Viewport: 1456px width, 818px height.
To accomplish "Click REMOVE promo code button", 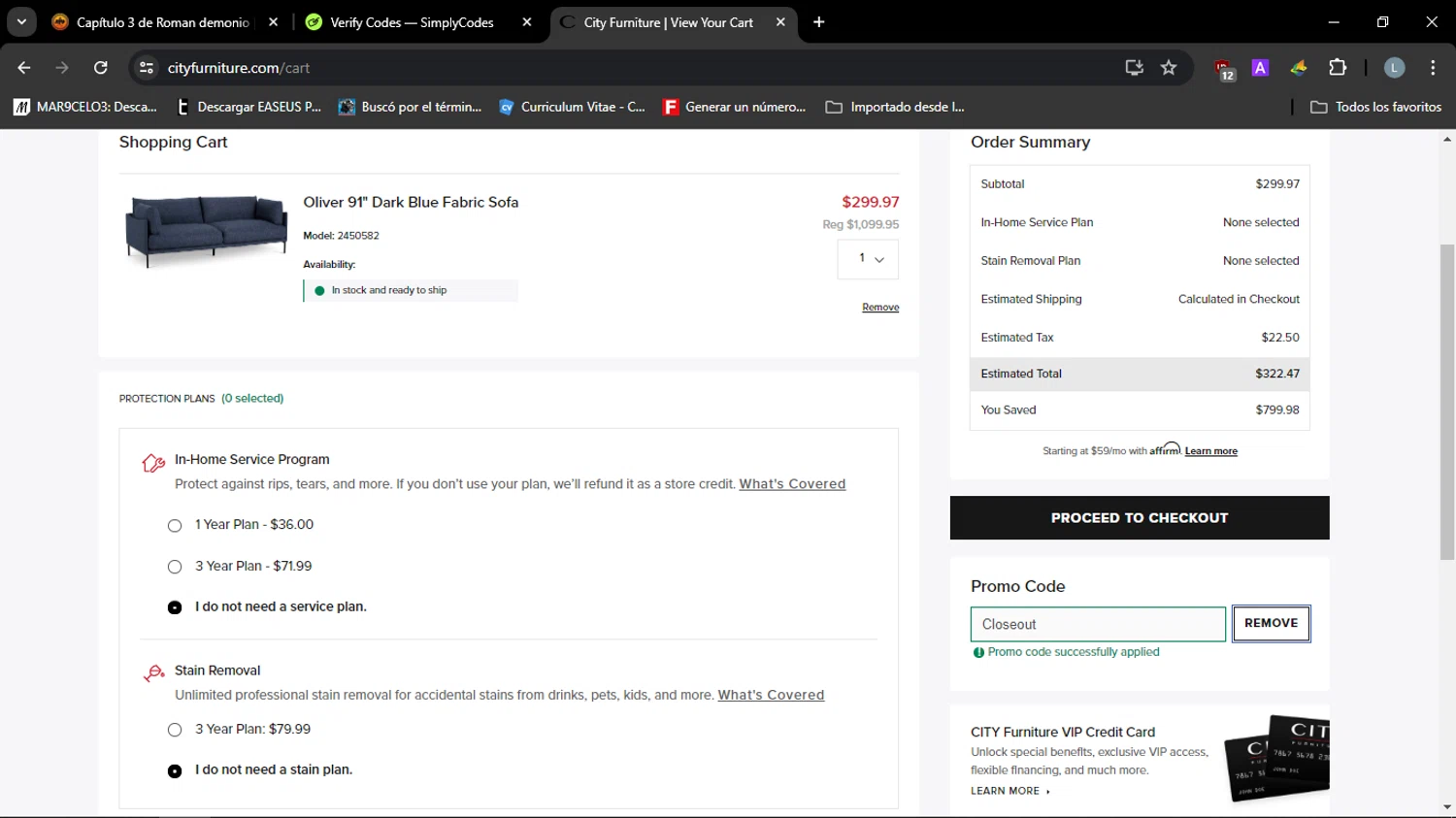I will 1271,623.
